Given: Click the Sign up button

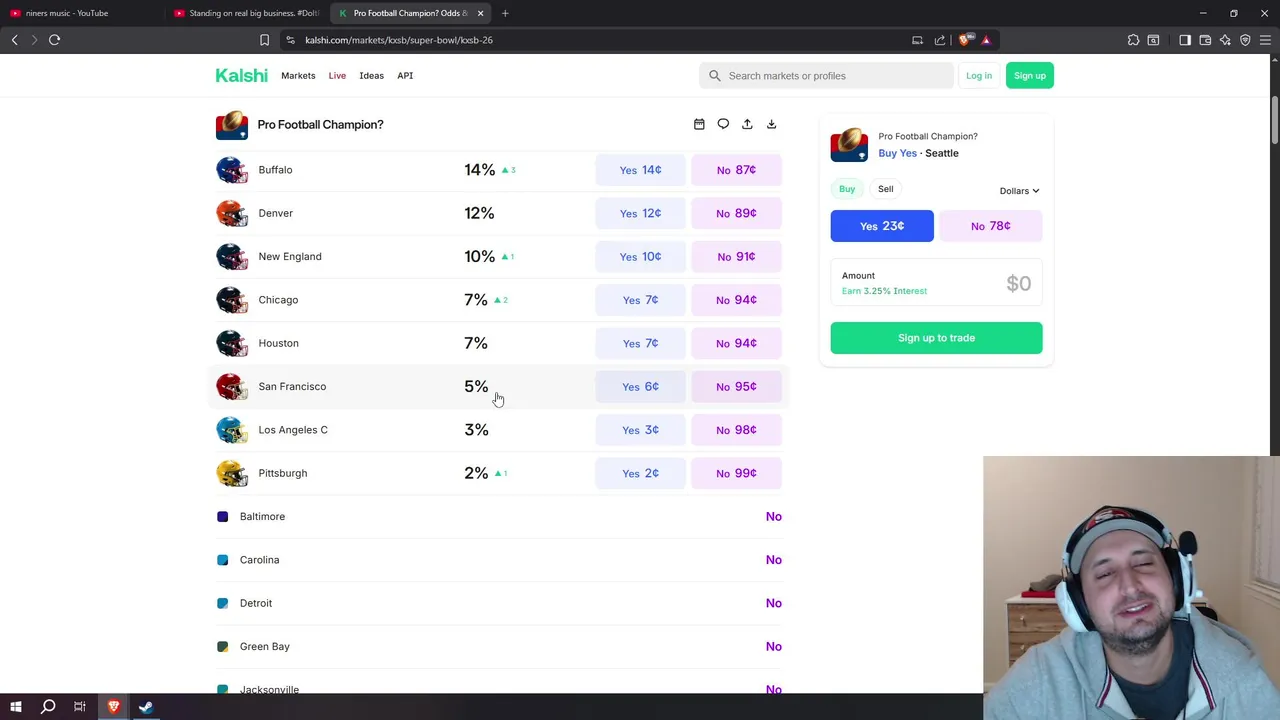Looking at the screenshot, I should point(1029,76).
